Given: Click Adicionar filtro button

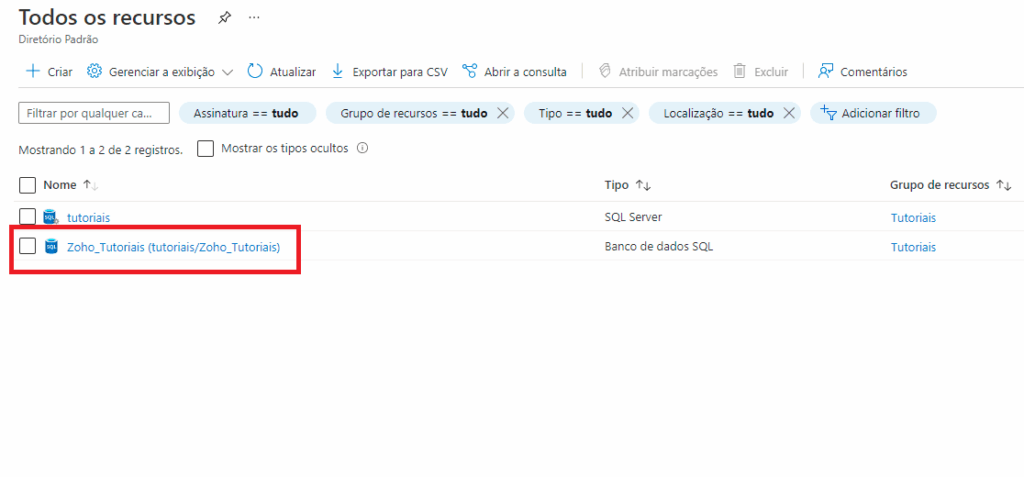Looking at the screenshot, I should (x=873, y=113).
